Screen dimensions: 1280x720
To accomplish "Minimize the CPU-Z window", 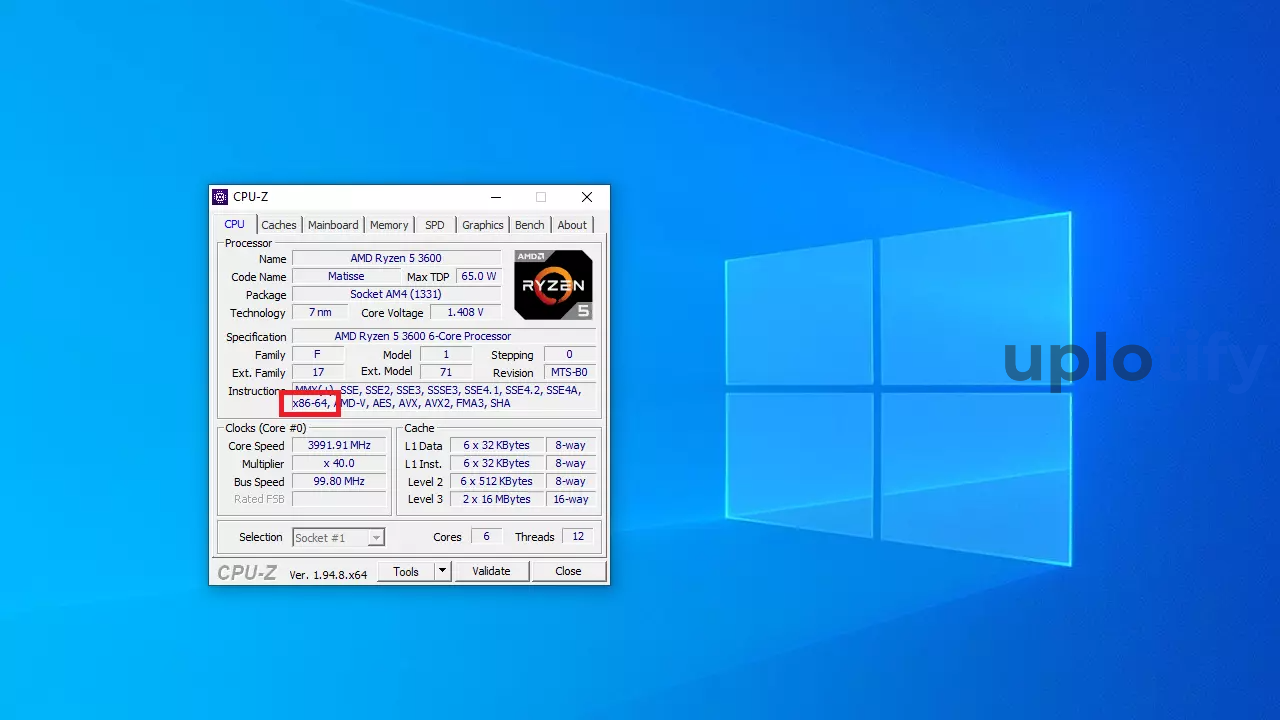I will (496, 197).
